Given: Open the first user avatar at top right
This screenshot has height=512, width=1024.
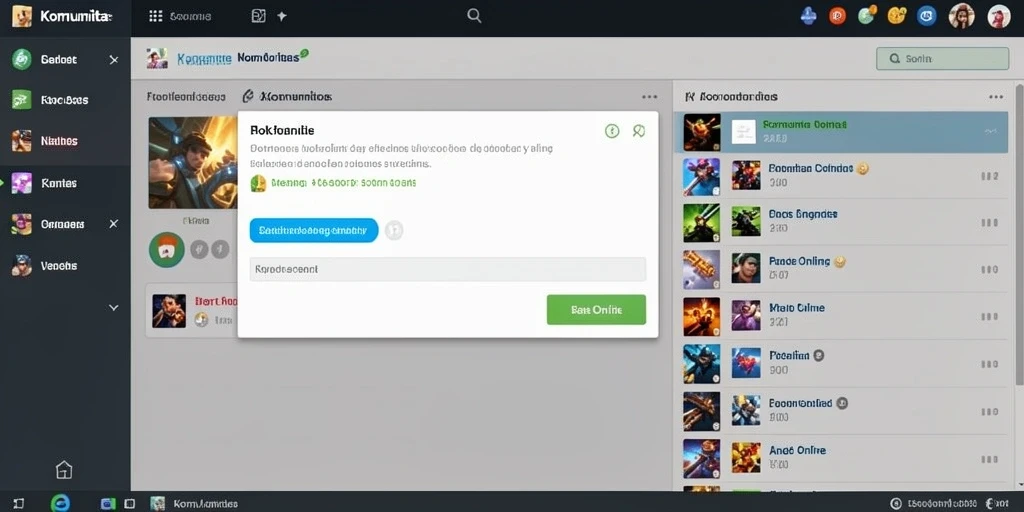Looking at the screenshot, I should tap(961, 16).
